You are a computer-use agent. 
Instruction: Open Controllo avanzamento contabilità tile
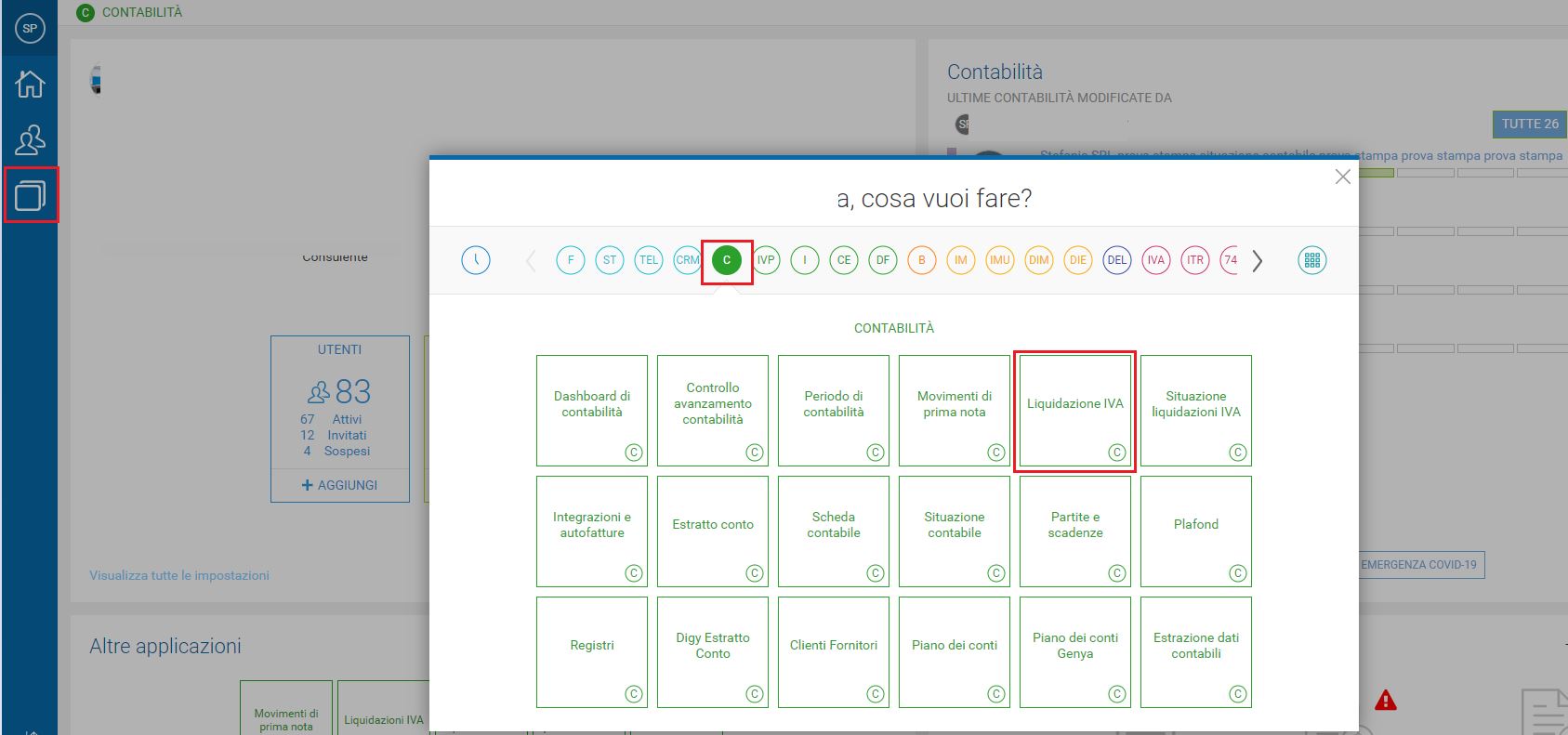click(x=713, y=411)
